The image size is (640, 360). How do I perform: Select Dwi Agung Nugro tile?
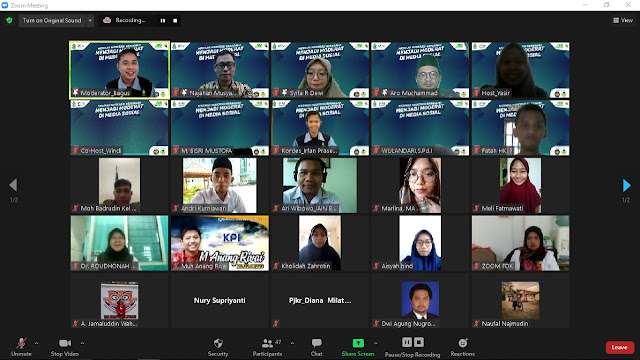tap(420, 300)
